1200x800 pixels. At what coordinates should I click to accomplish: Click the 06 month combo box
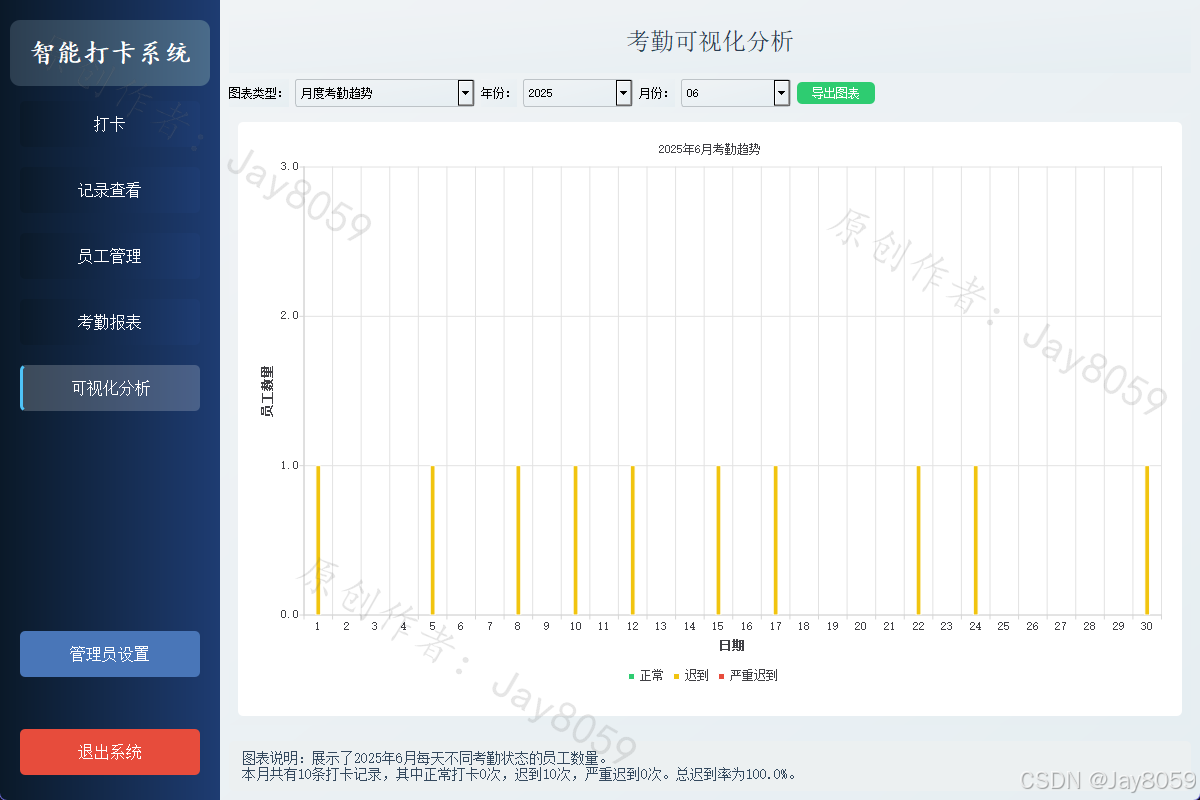pyautogui.click(x=736, y=93)
